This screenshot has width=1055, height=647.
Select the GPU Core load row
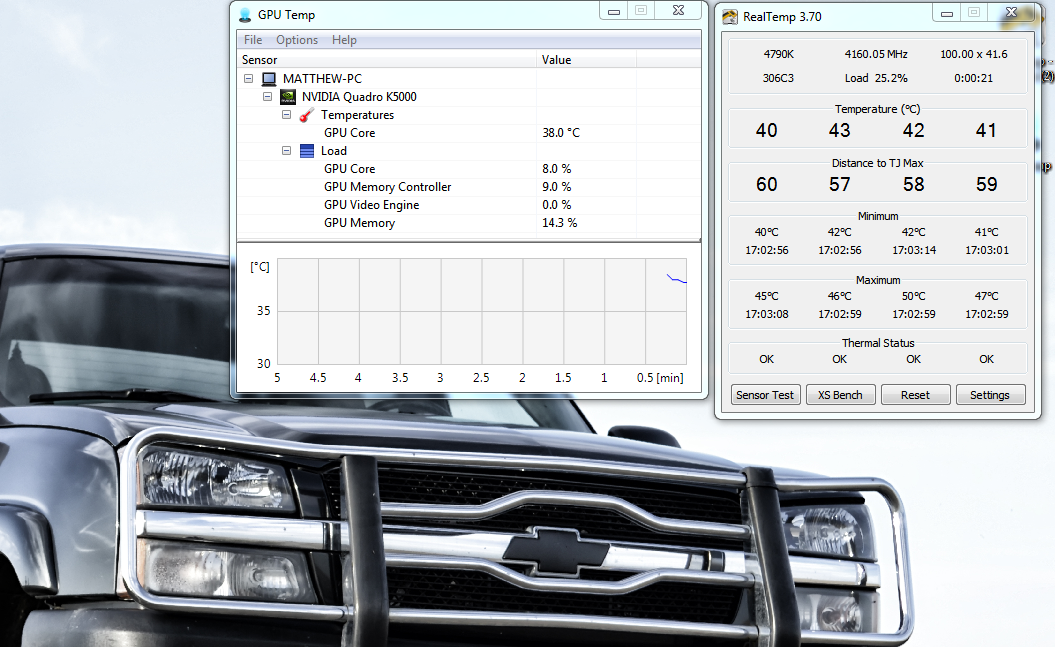click(x=469, y=169)
